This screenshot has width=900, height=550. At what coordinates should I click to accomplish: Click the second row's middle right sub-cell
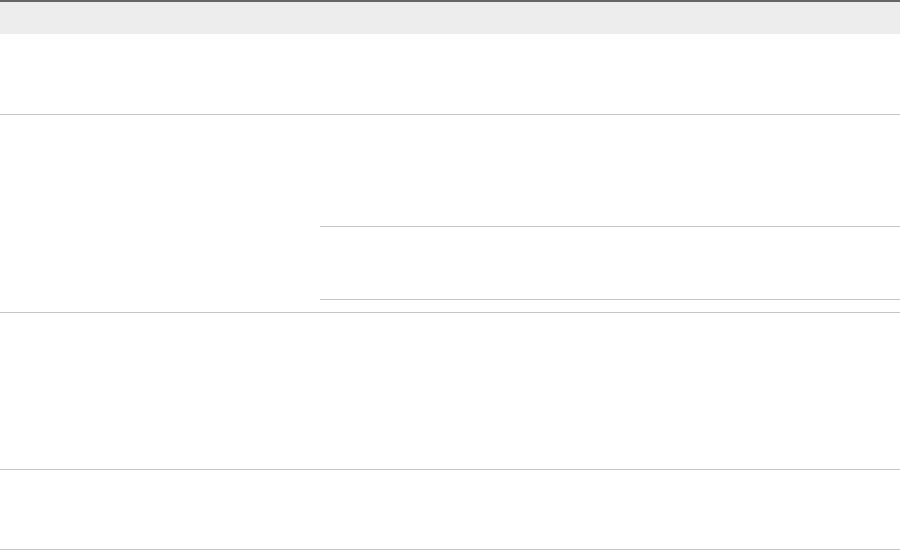(608, 263)
